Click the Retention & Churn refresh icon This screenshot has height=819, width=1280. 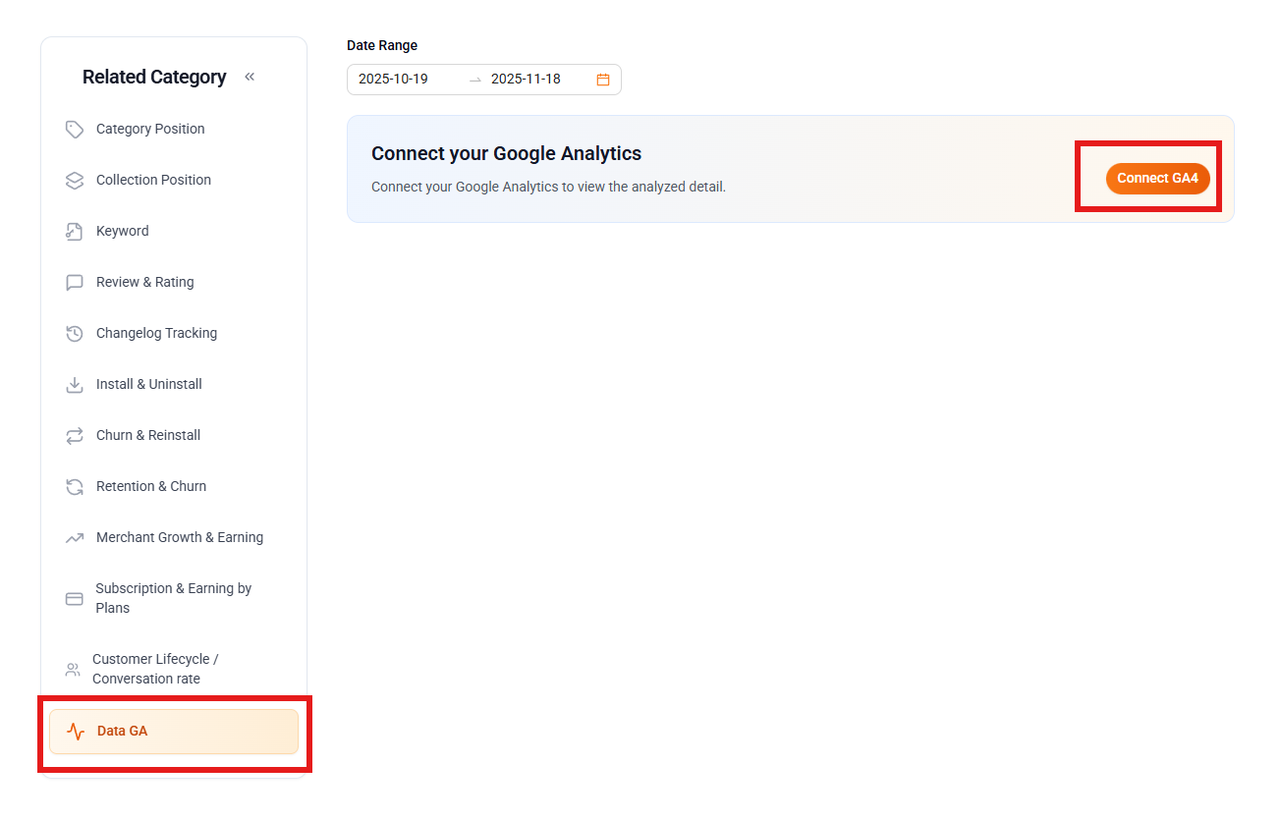tap(74, 486)
